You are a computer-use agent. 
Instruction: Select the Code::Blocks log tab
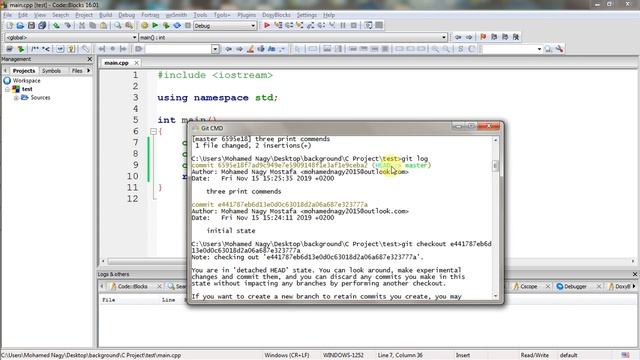132,287
